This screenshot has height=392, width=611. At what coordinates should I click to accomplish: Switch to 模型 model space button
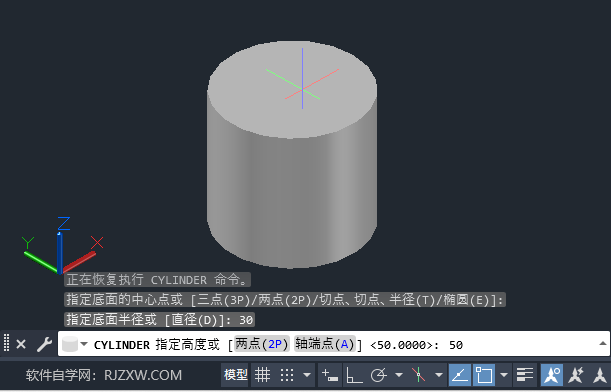236,375
